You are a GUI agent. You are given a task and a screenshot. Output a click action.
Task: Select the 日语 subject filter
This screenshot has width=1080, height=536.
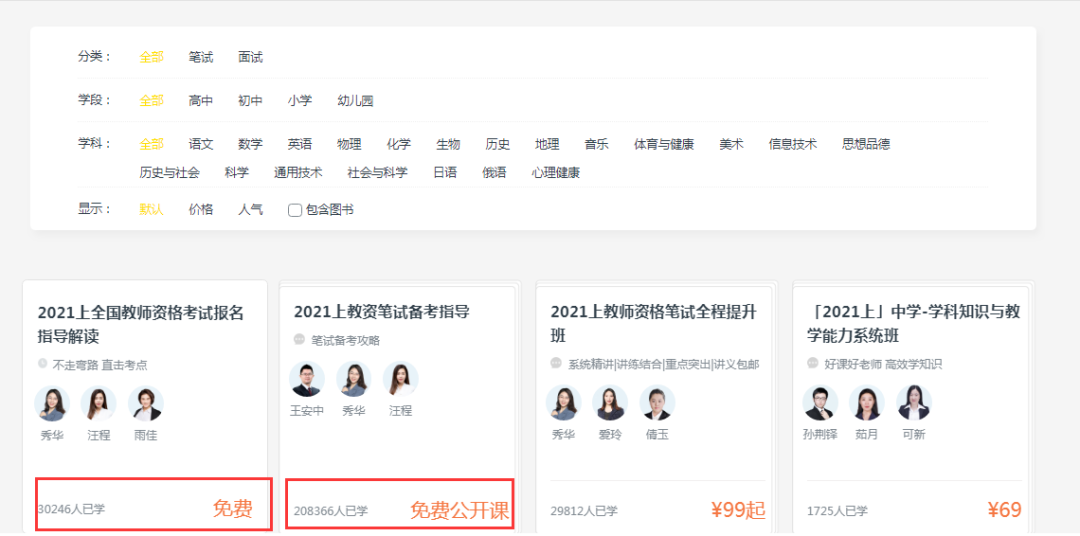pyautogui.click(x=445, y=172)
